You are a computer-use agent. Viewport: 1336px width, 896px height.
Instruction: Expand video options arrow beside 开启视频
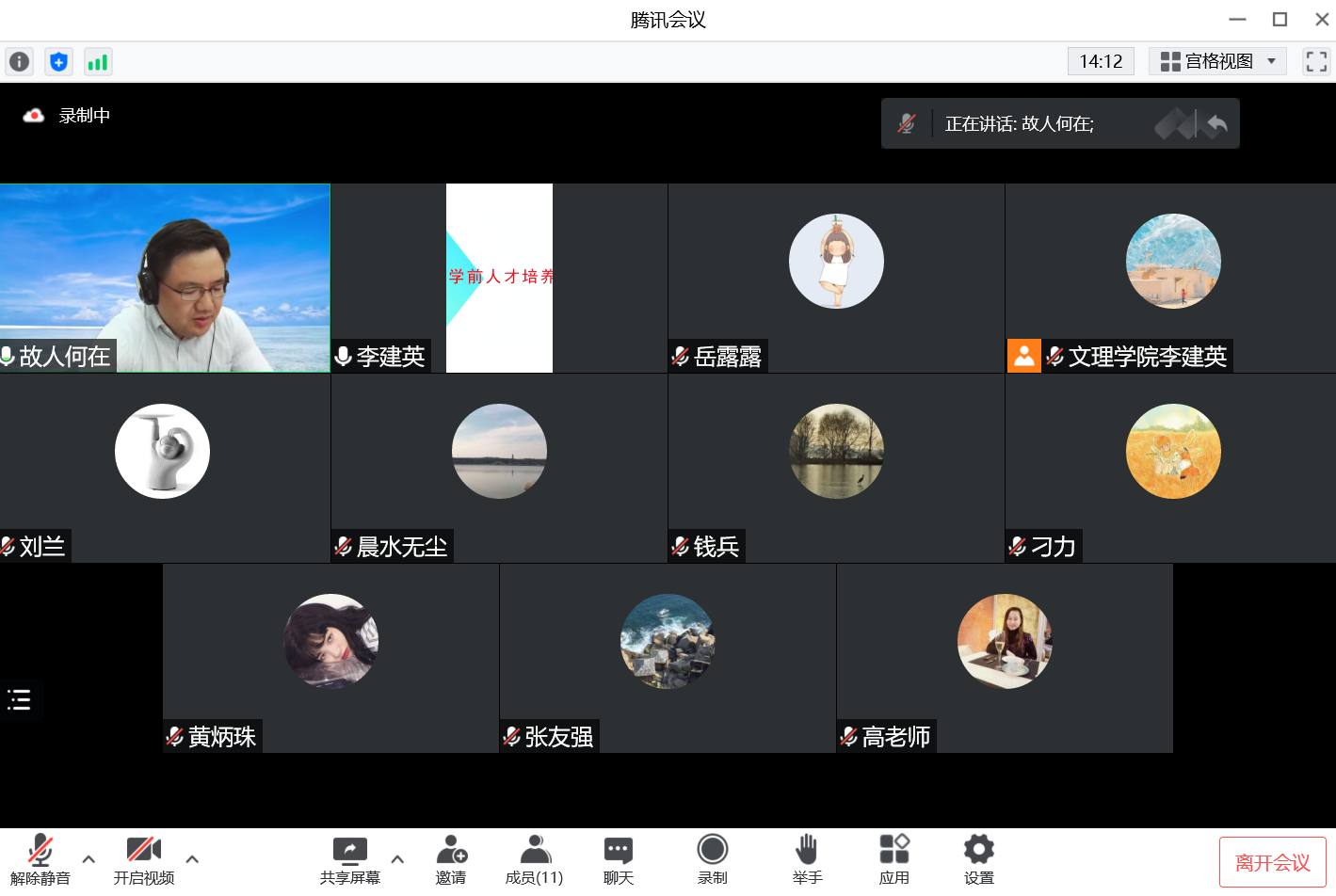(x=192, y=859)
